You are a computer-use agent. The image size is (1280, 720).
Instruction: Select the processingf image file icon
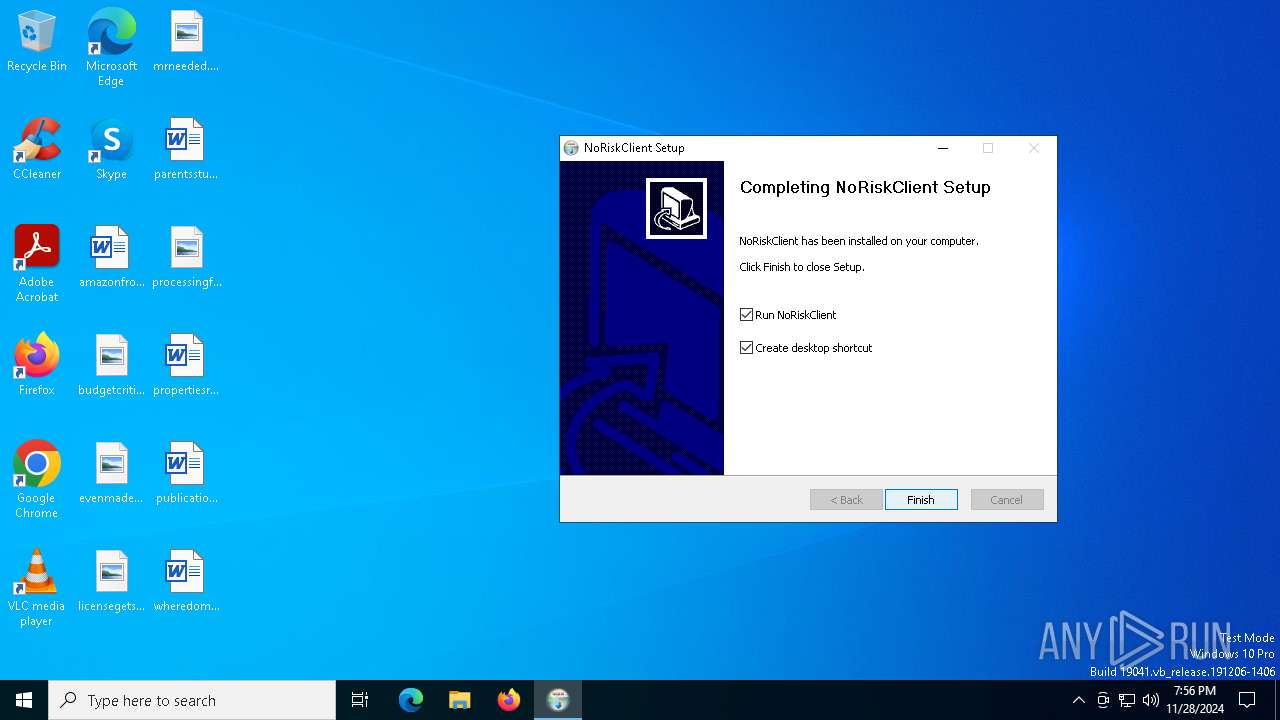click(x=186, y=258)
